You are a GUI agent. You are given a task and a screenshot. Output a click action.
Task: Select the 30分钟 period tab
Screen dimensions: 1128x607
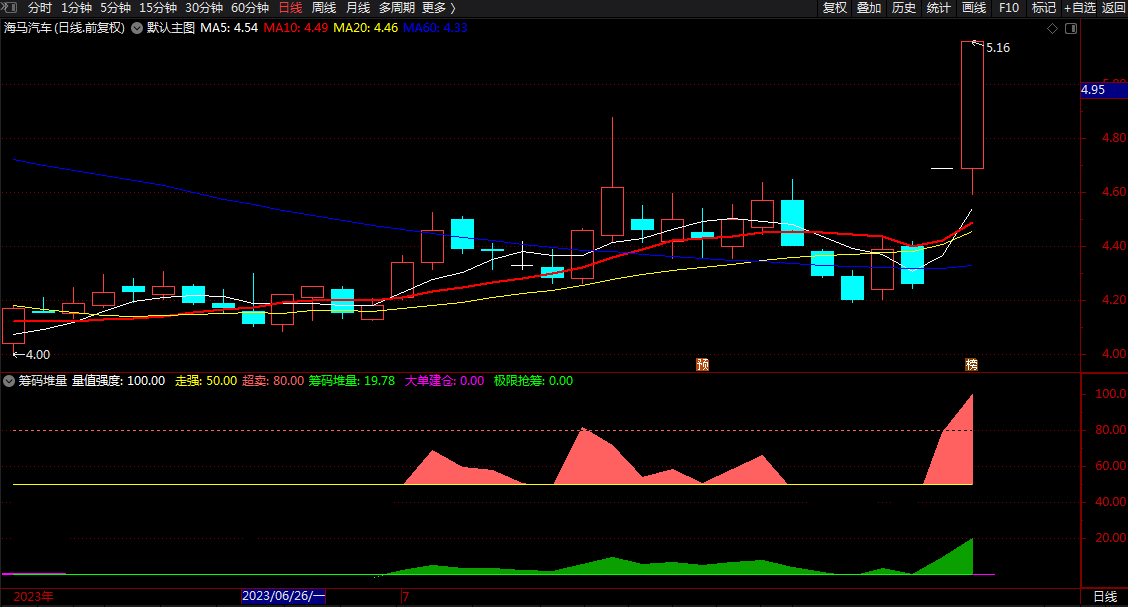204,8
